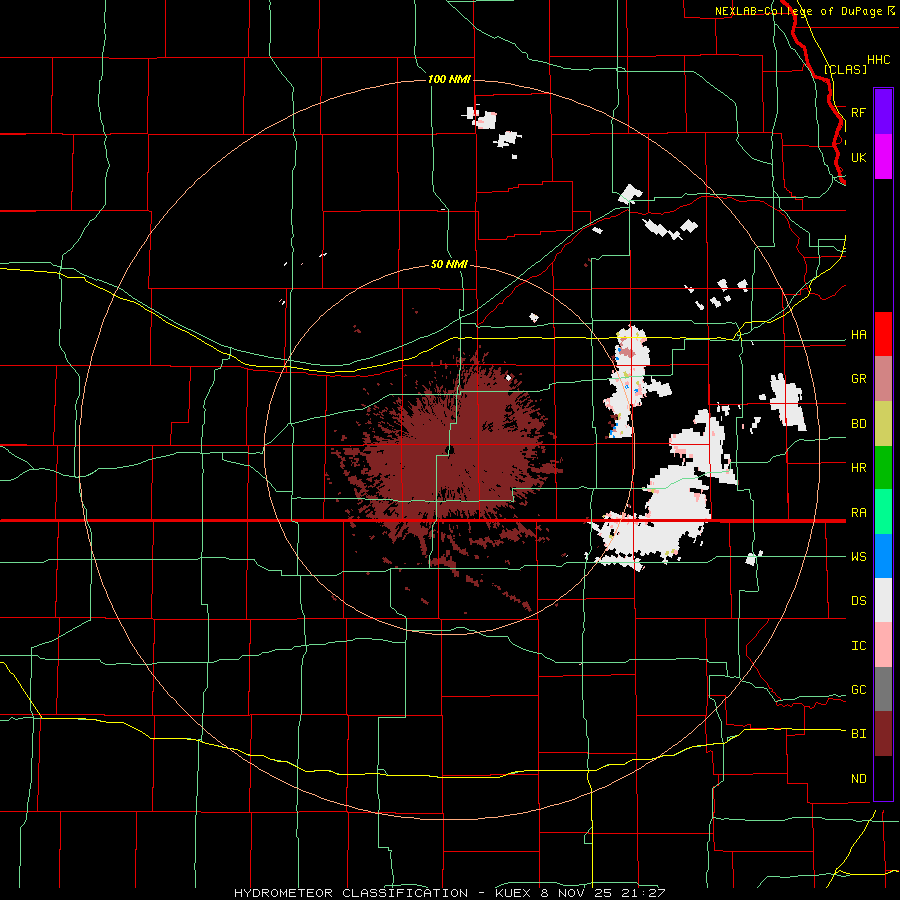
Task: Click the Hydrometeor Classification KUEX caption
Action: coord(449,893)
